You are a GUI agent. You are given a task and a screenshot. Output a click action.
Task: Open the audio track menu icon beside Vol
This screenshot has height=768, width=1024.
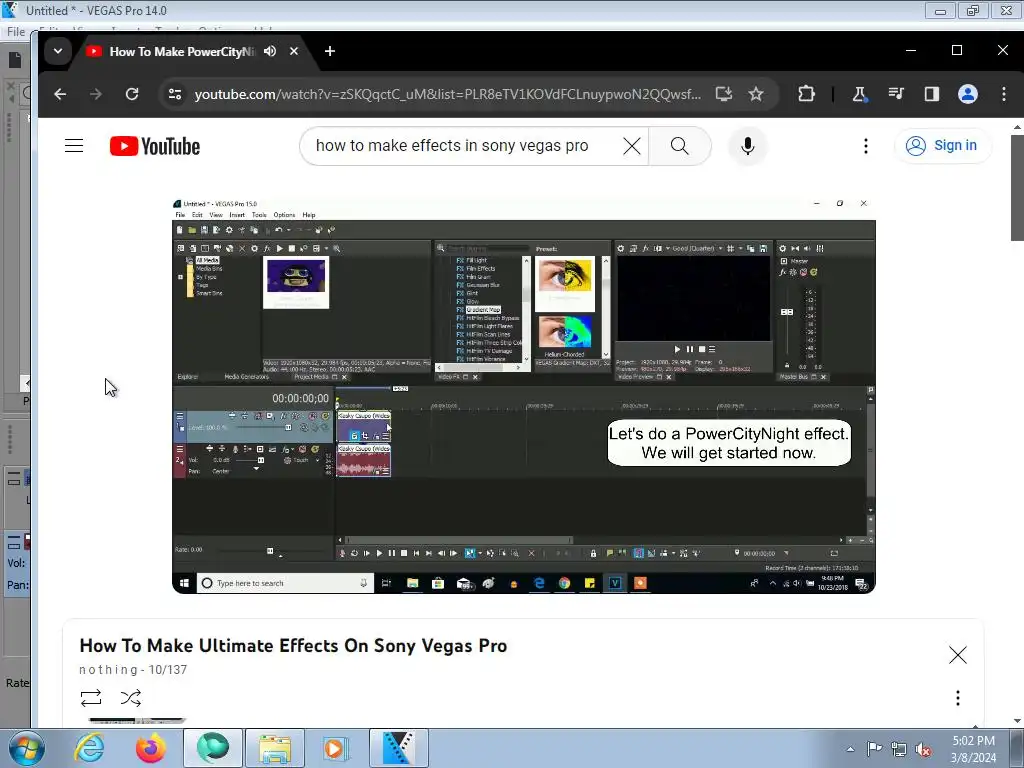coord(14,542)
